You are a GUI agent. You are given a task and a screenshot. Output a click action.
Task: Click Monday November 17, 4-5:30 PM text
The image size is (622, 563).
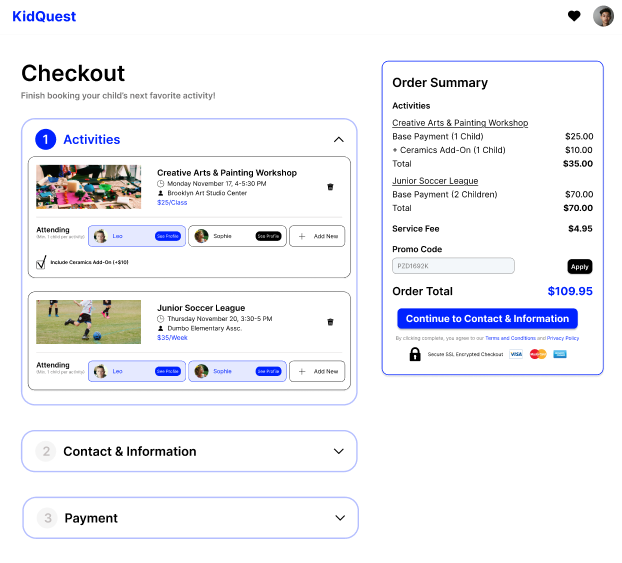pos(217,183)
